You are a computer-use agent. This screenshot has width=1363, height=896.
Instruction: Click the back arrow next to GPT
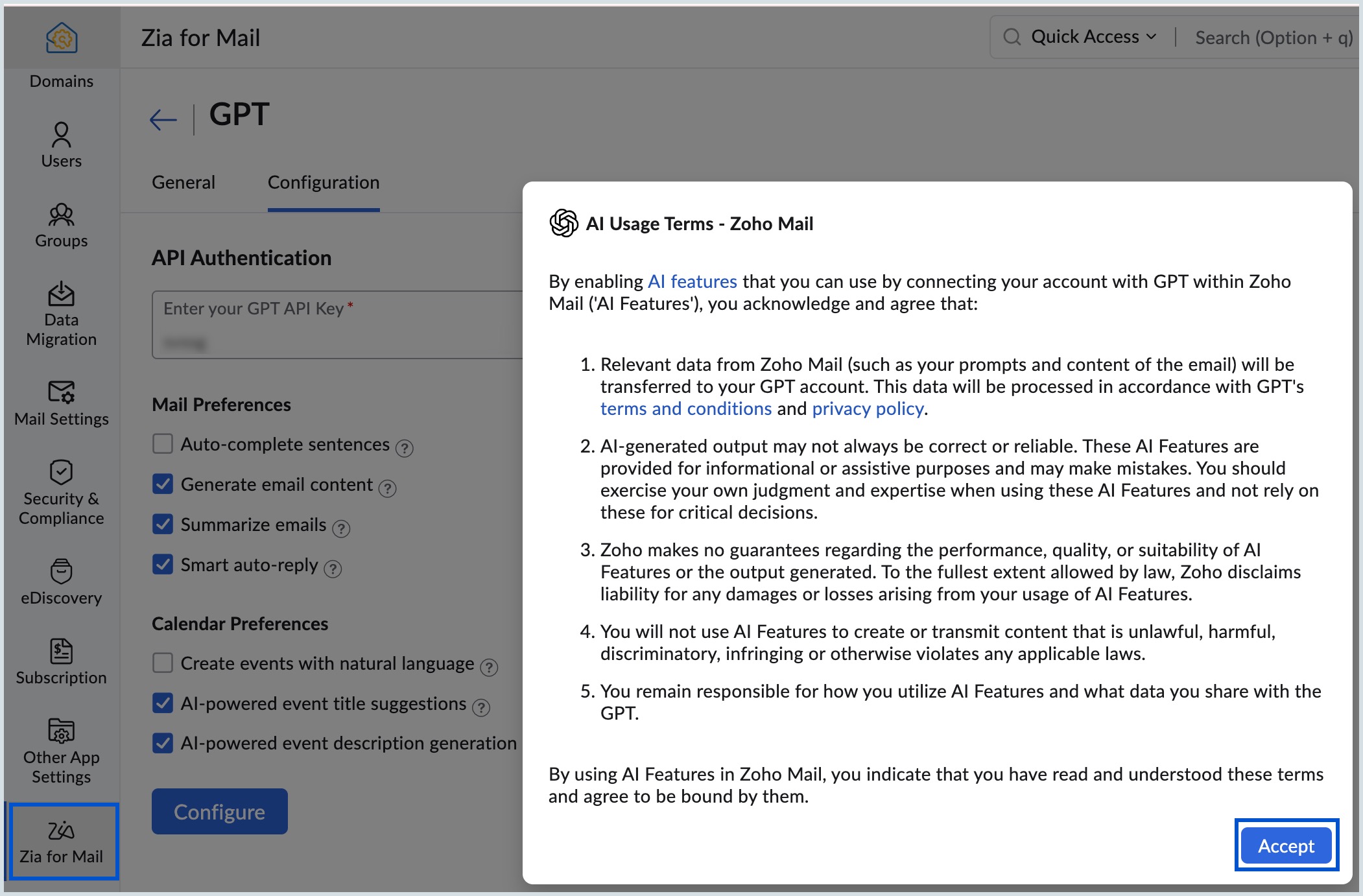[x=162, y=118]
